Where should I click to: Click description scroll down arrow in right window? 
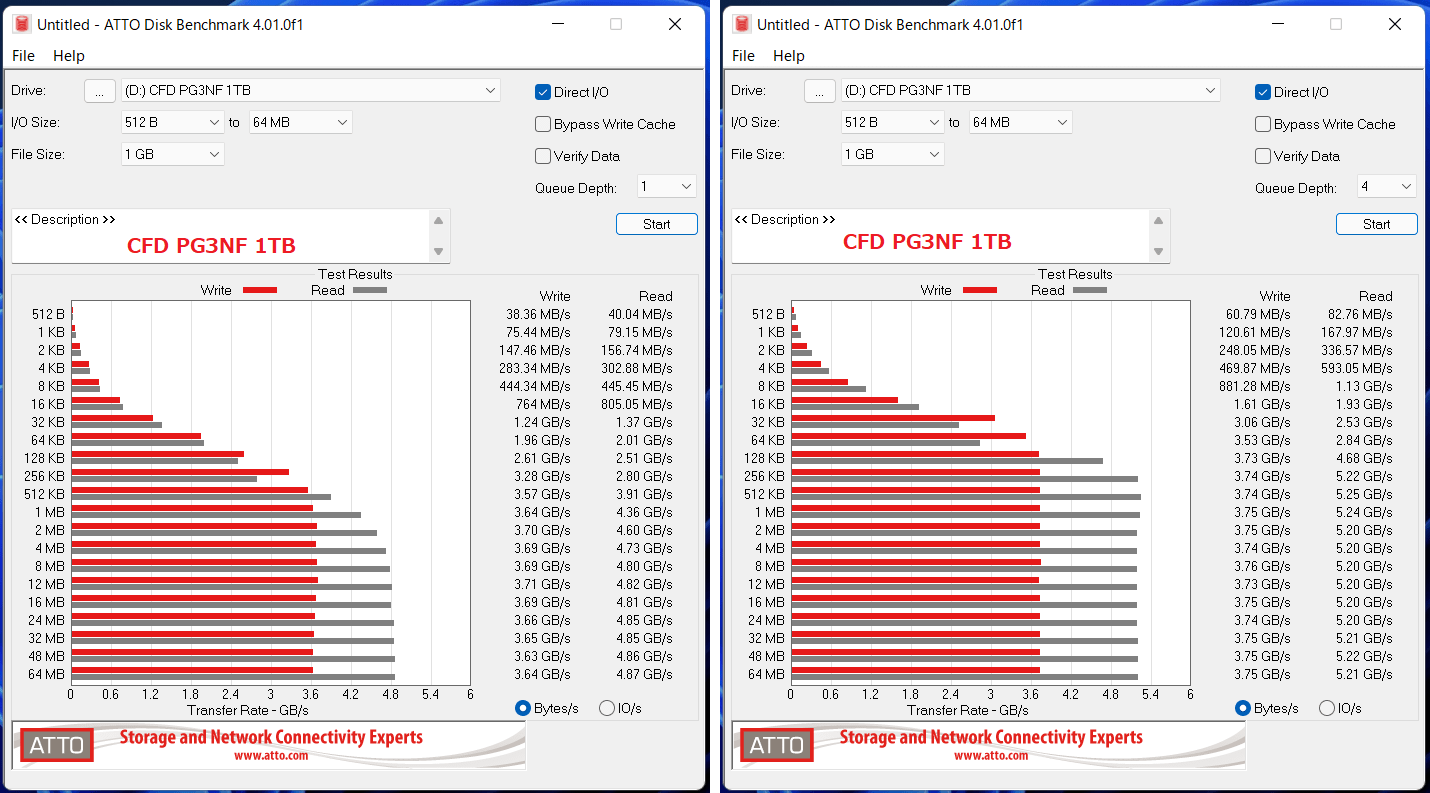[x=1158, y=251]
